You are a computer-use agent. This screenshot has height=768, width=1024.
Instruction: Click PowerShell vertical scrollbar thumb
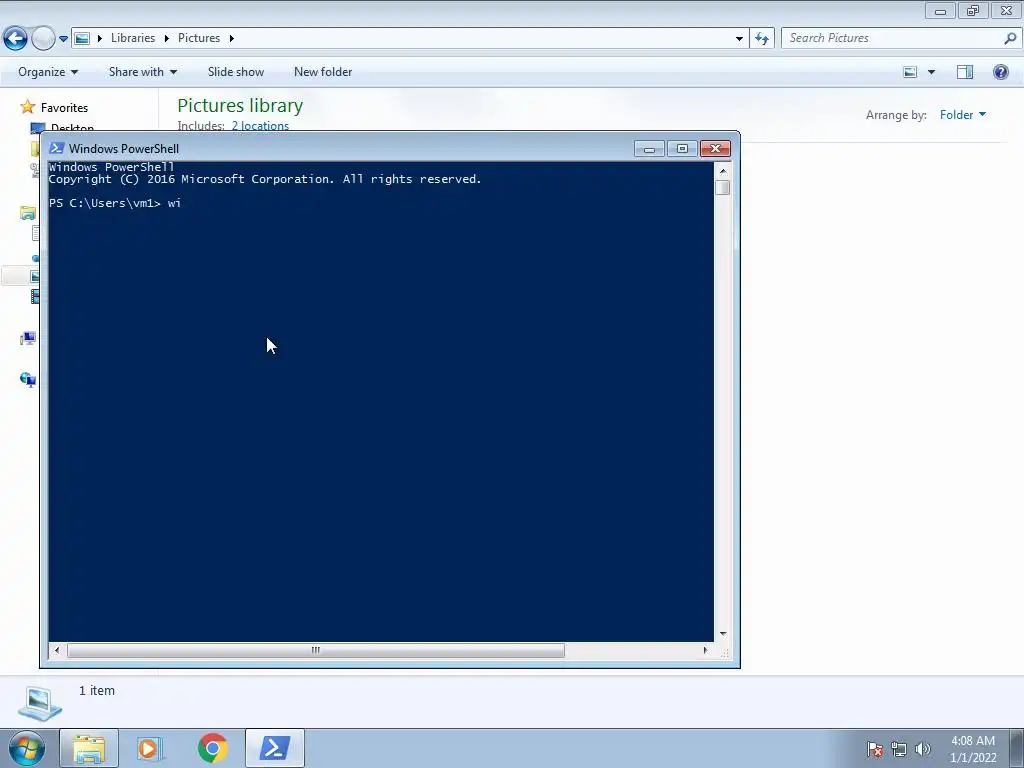coord(722,187)
